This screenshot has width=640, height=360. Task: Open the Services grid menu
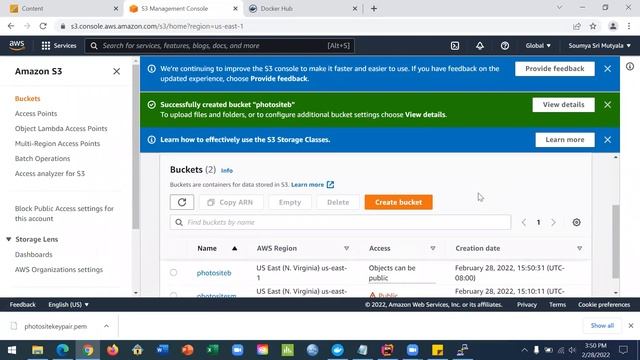pyautogui.click(x=59, y=46)
